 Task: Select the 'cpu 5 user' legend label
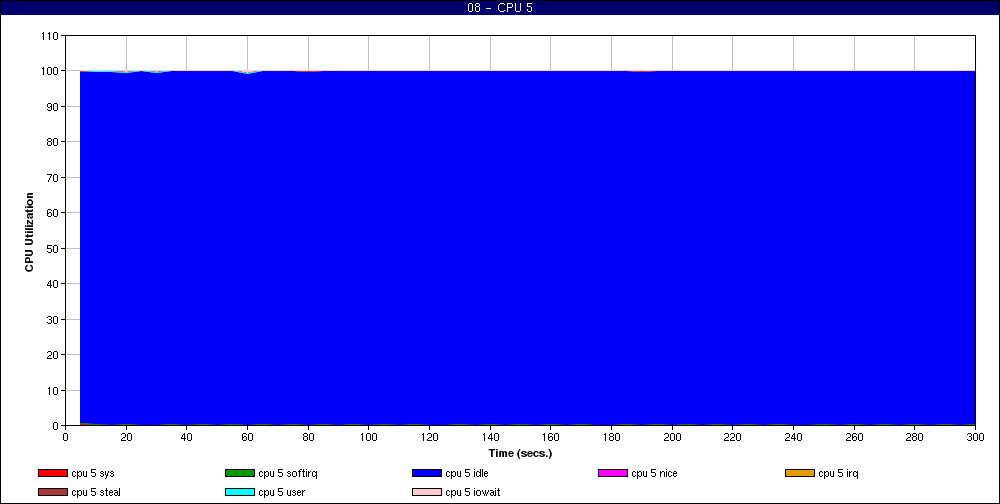282,493
